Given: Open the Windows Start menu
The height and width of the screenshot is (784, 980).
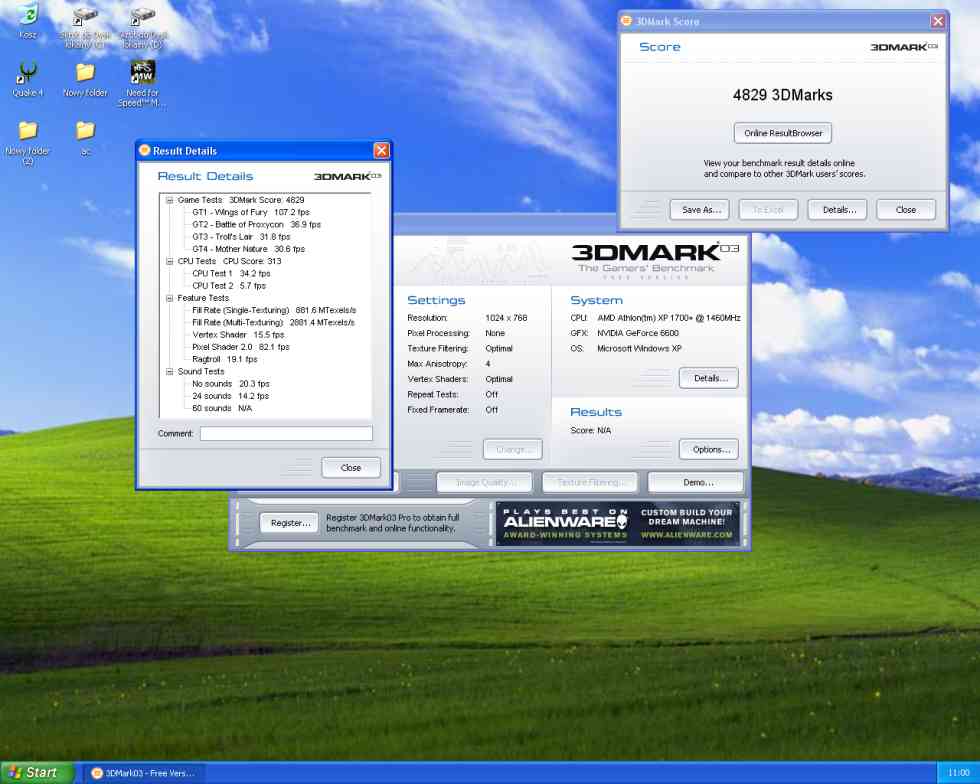Looking at the screenshot, I should coord(38,773).
